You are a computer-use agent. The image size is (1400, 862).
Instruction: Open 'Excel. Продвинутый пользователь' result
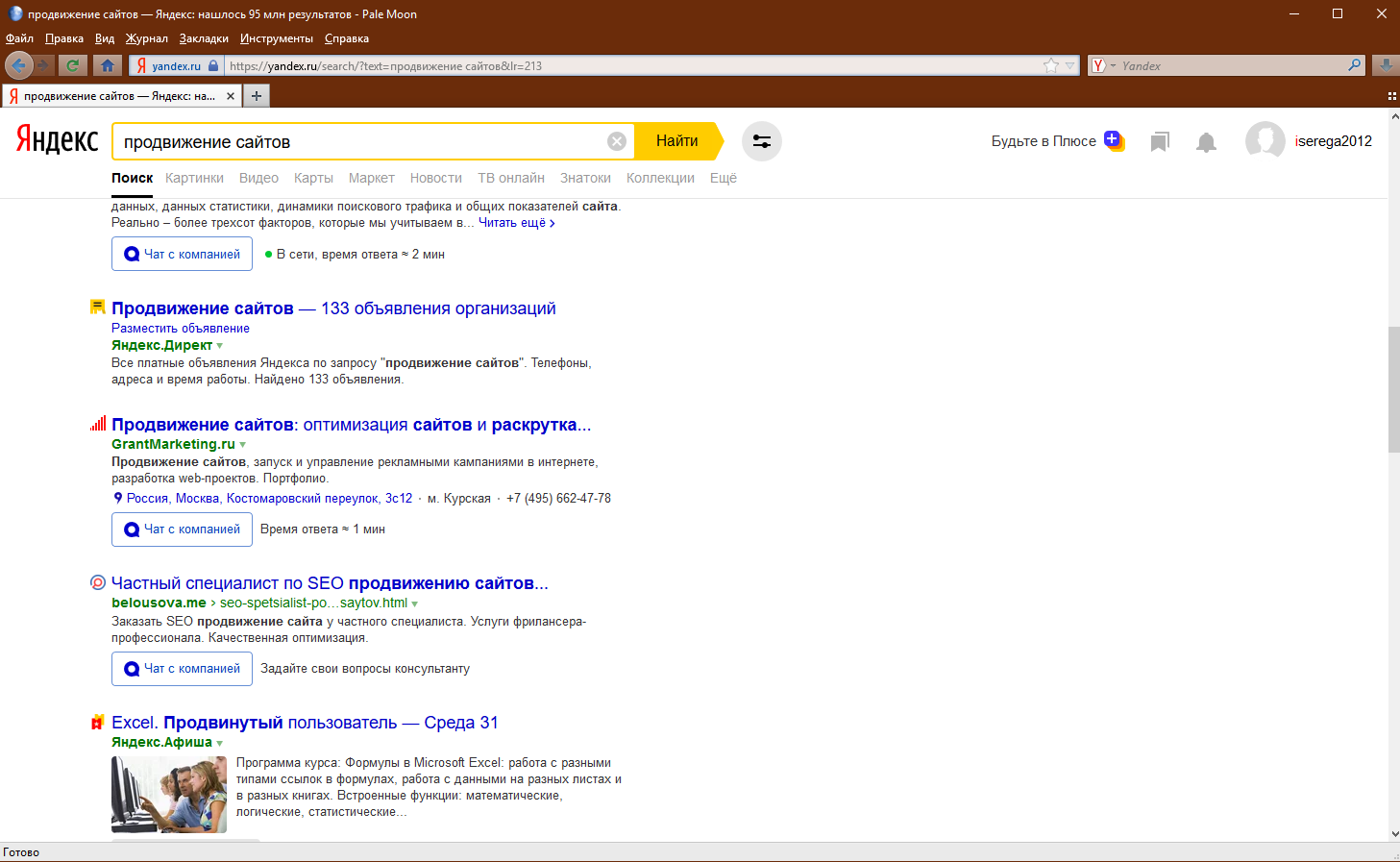pos(305,723)
